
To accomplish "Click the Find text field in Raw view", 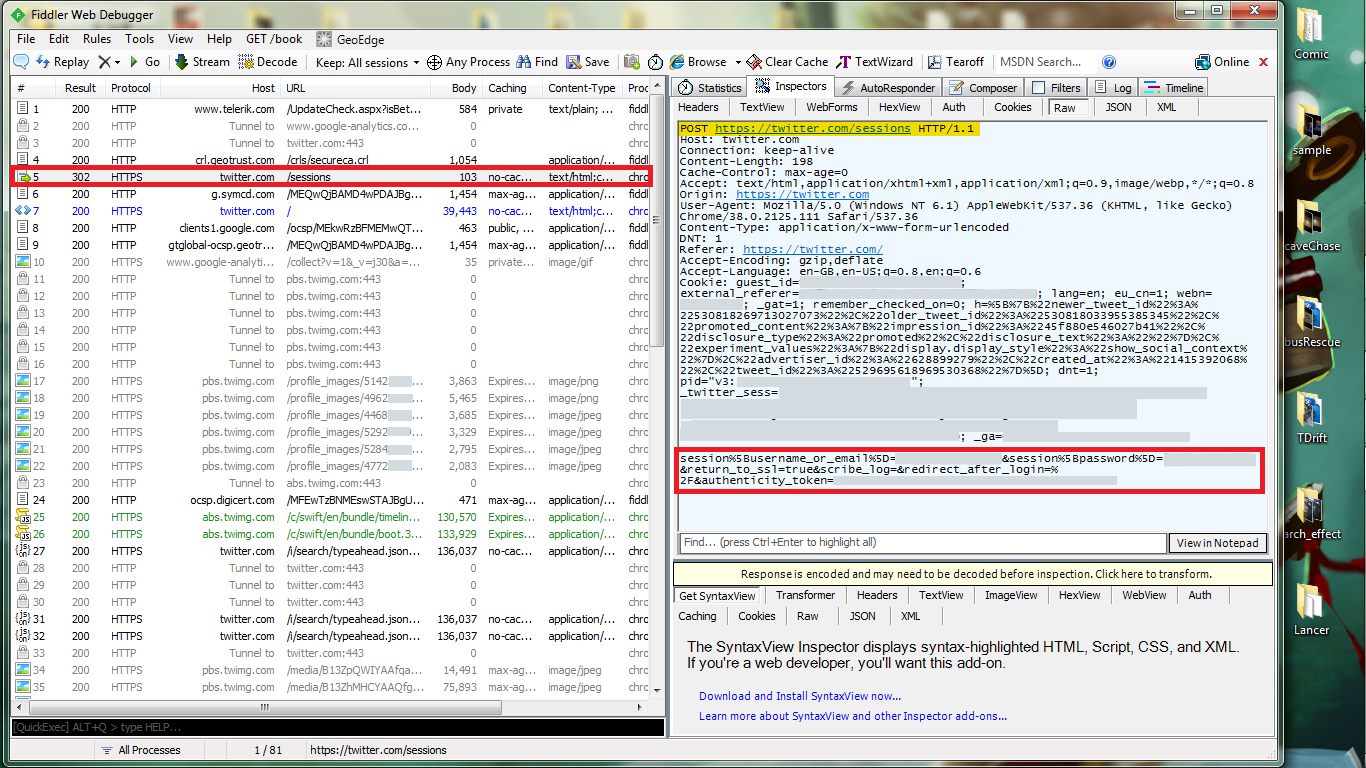I will click(922, 542).
